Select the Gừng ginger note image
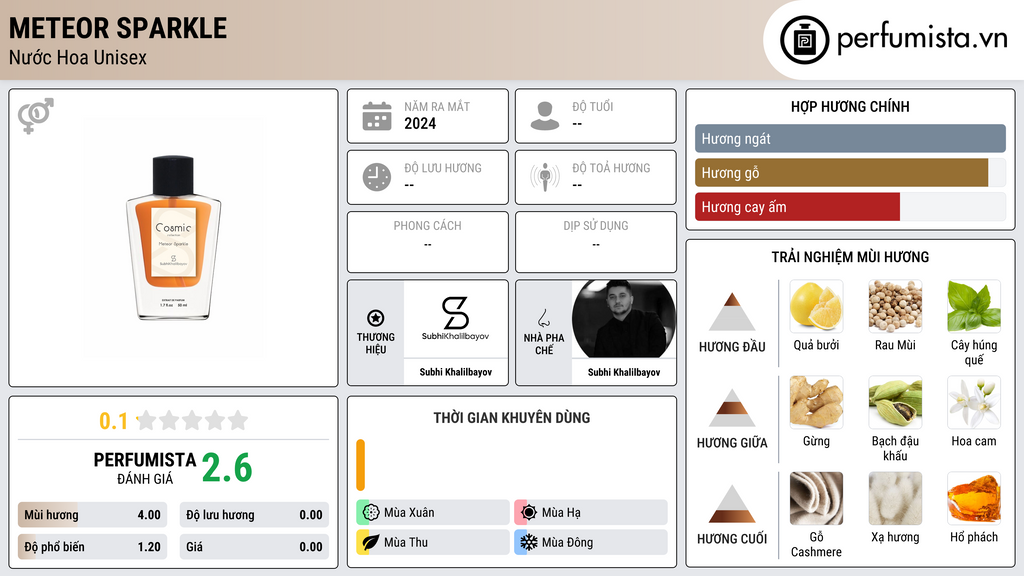Screen dimensions: 1024x576 coord(816,402)
